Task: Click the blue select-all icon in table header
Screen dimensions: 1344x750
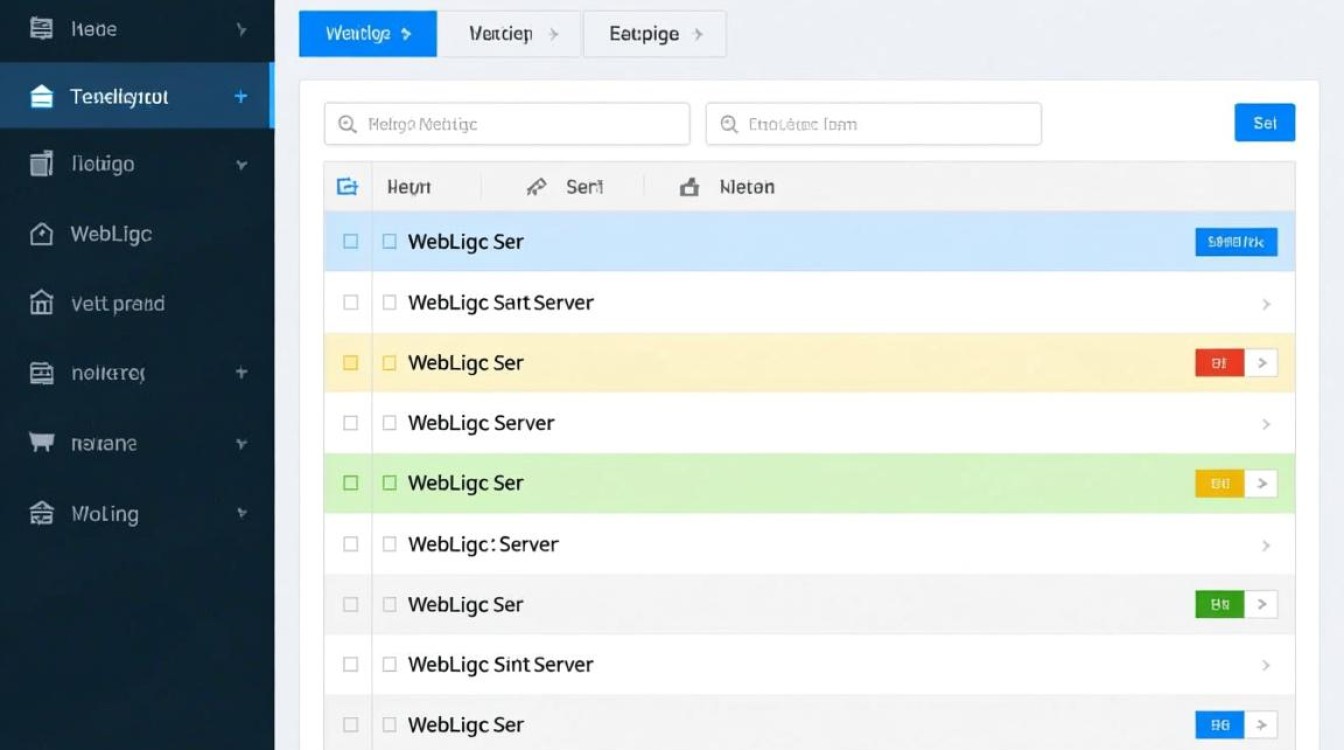Action: [347, 187]
